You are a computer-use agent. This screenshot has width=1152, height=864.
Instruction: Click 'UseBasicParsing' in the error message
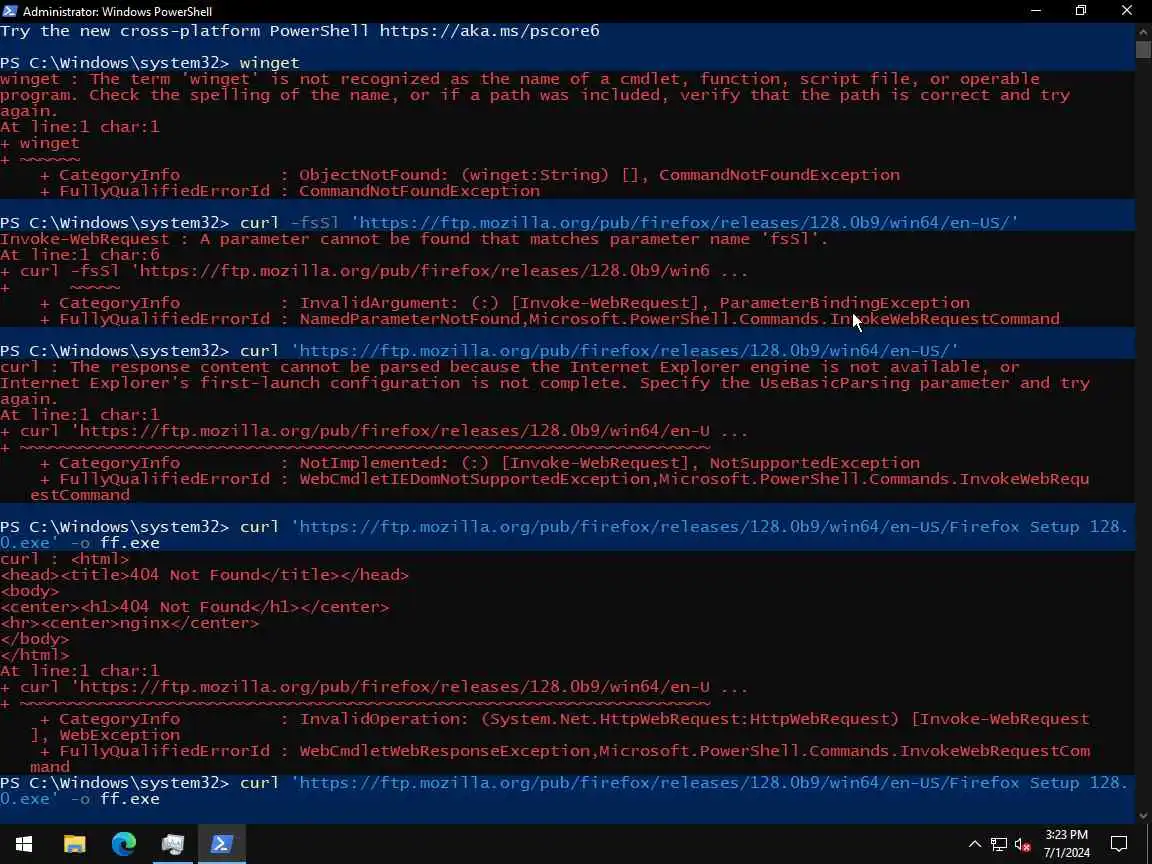pos(834,383)
